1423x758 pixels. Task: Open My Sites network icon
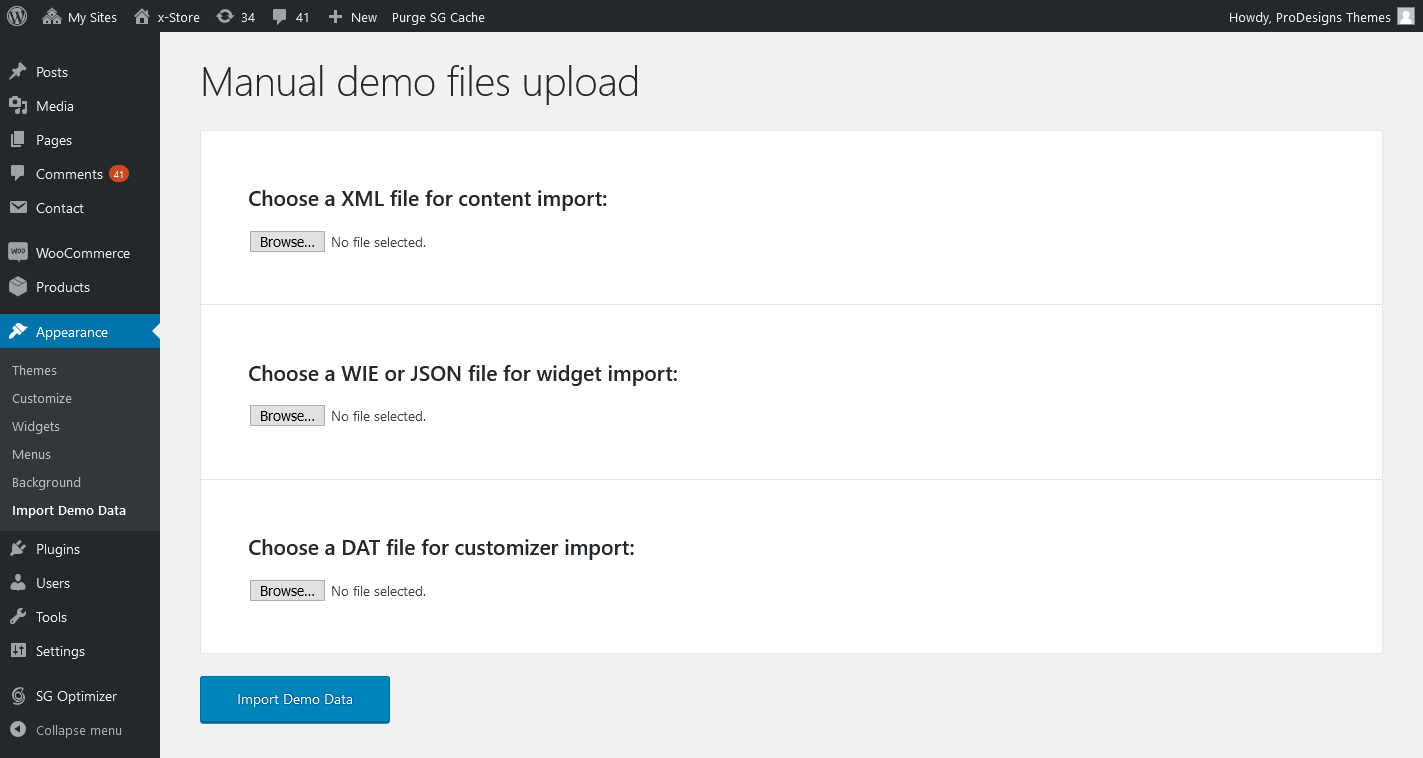[x=52, y=16]
